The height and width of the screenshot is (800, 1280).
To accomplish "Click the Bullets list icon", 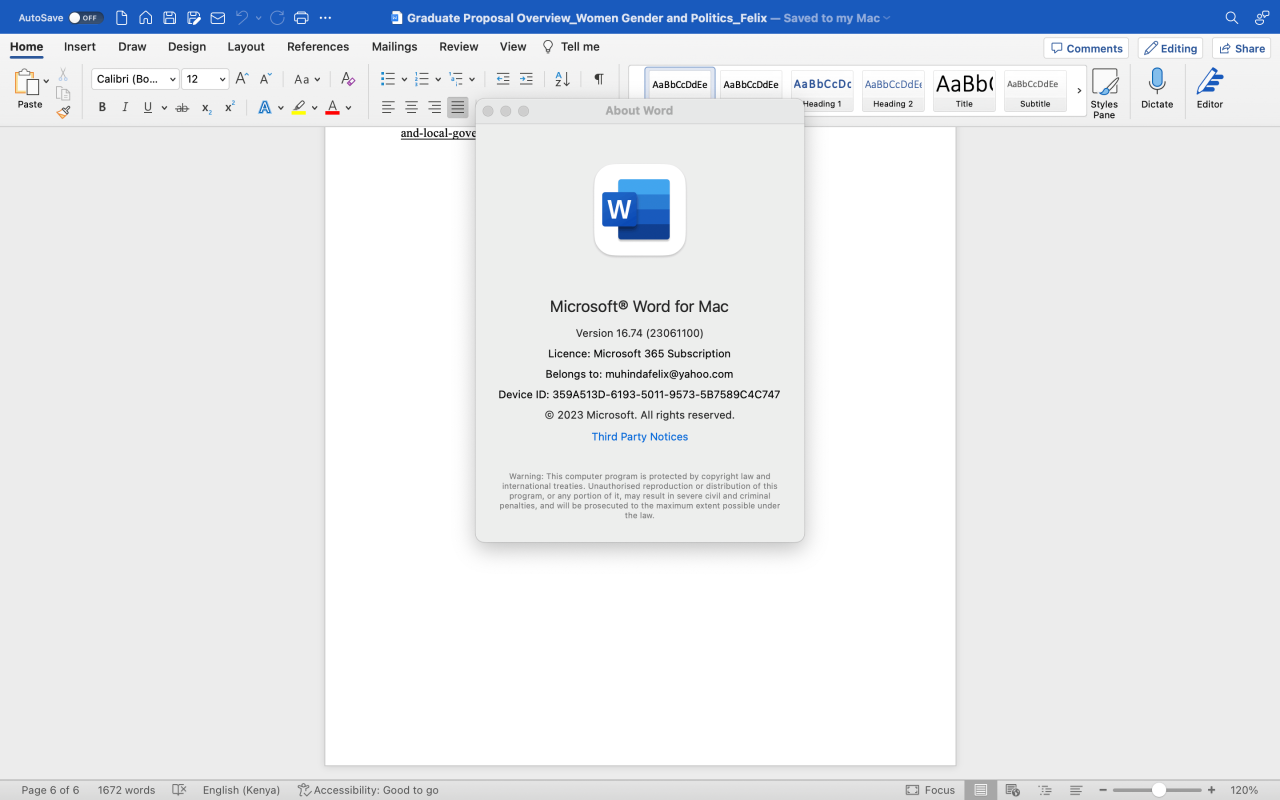I will [x=388, y=79].
